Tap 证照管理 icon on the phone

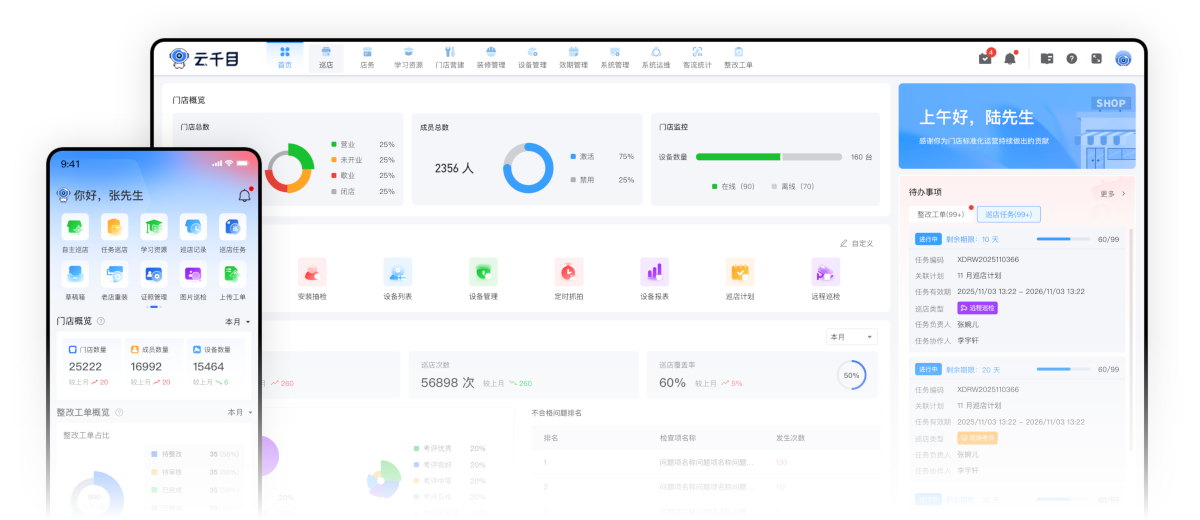(x=154, y=274)
